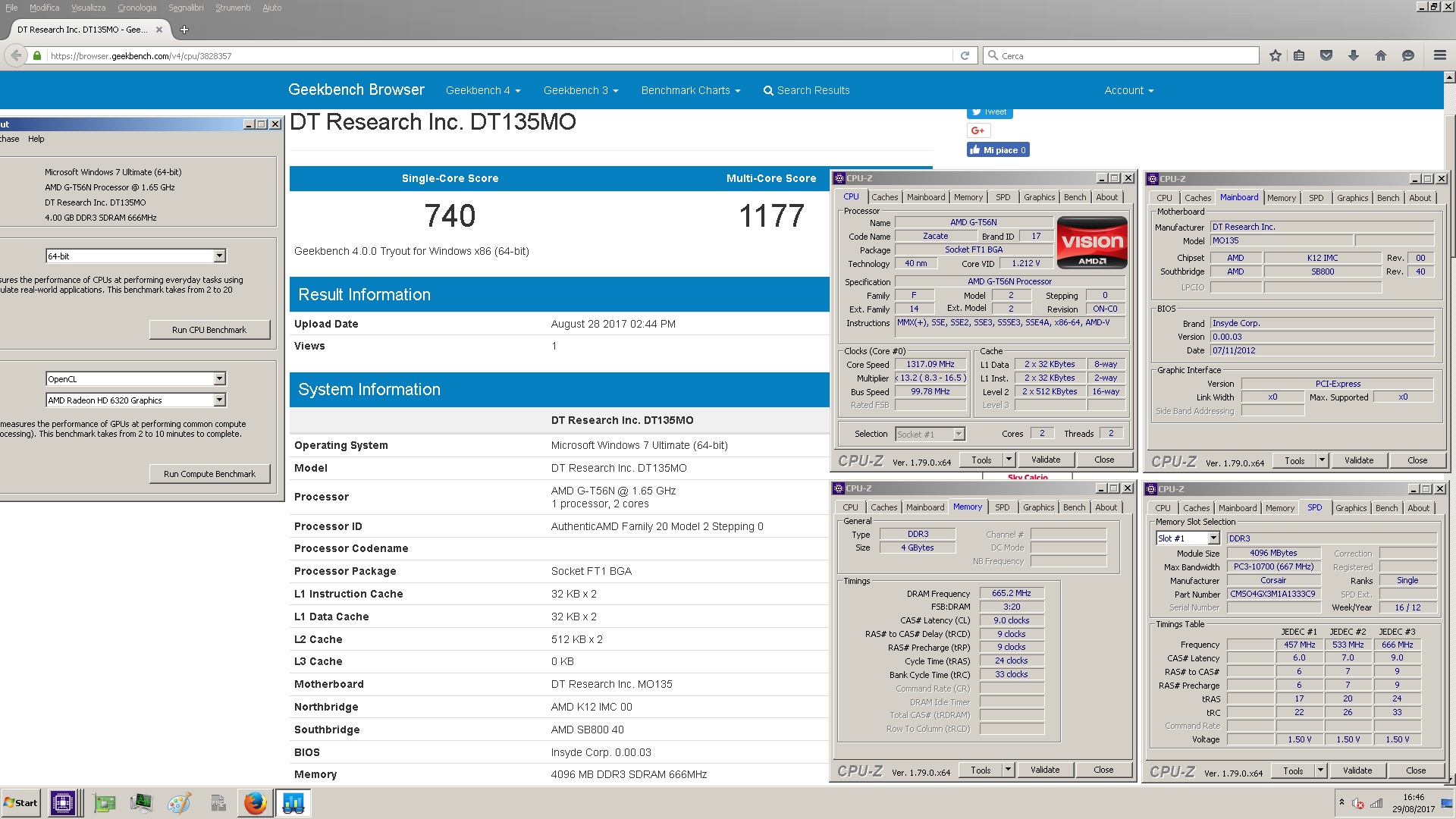Click the Mi piace Facebook like button

coord(998,150)
